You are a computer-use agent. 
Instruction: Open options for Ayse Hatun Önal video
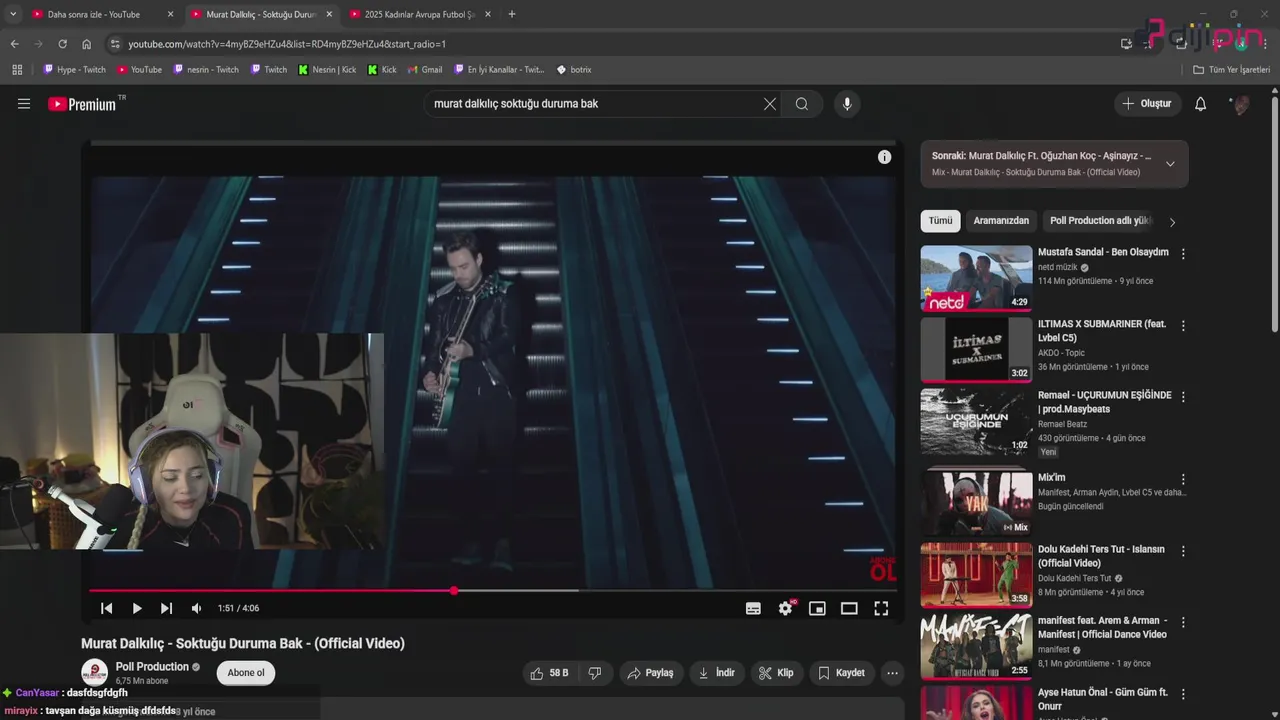(1183, 694)
